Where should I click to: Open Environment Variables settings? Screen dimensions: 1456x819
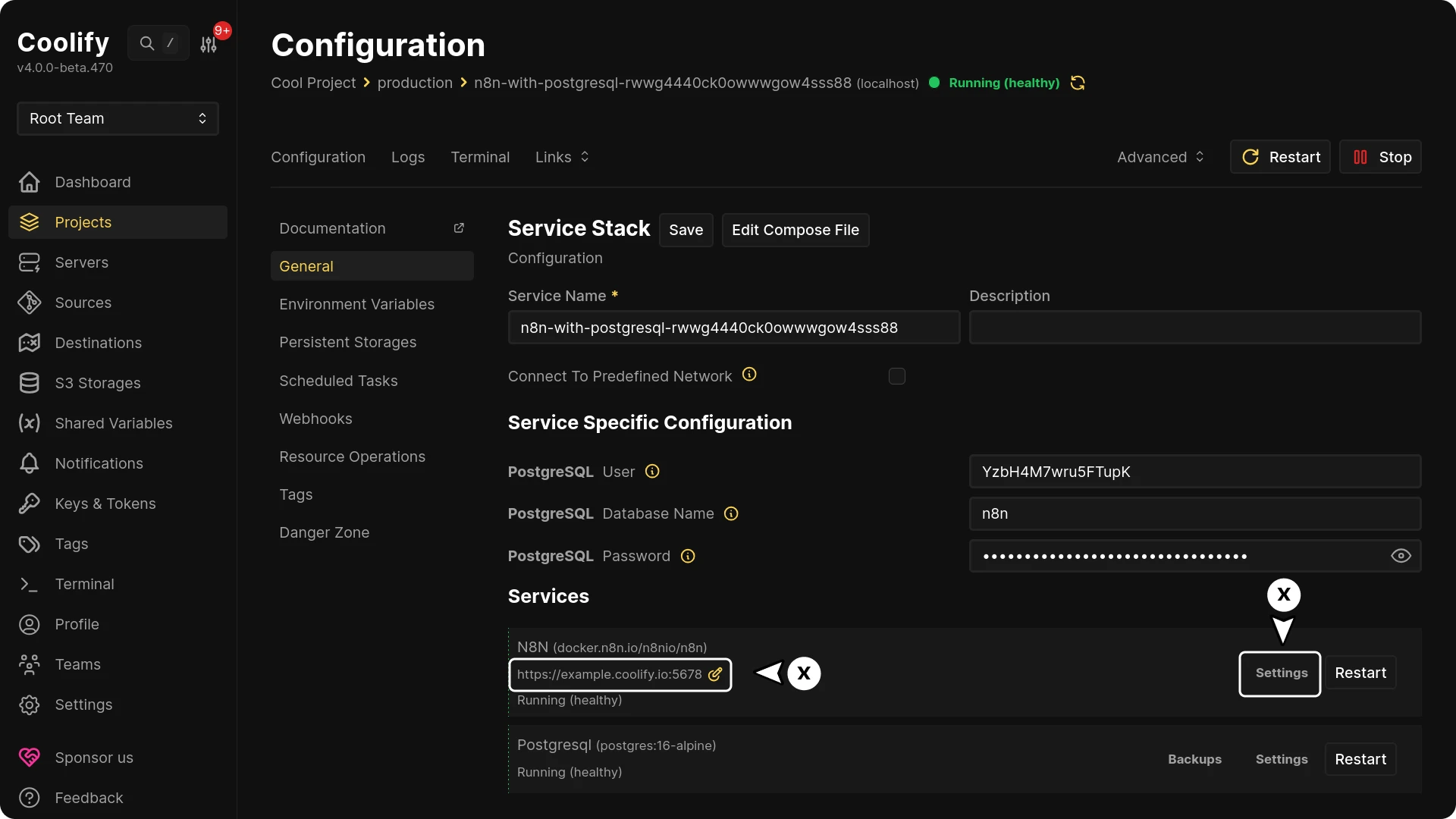(x=357, y=304)
